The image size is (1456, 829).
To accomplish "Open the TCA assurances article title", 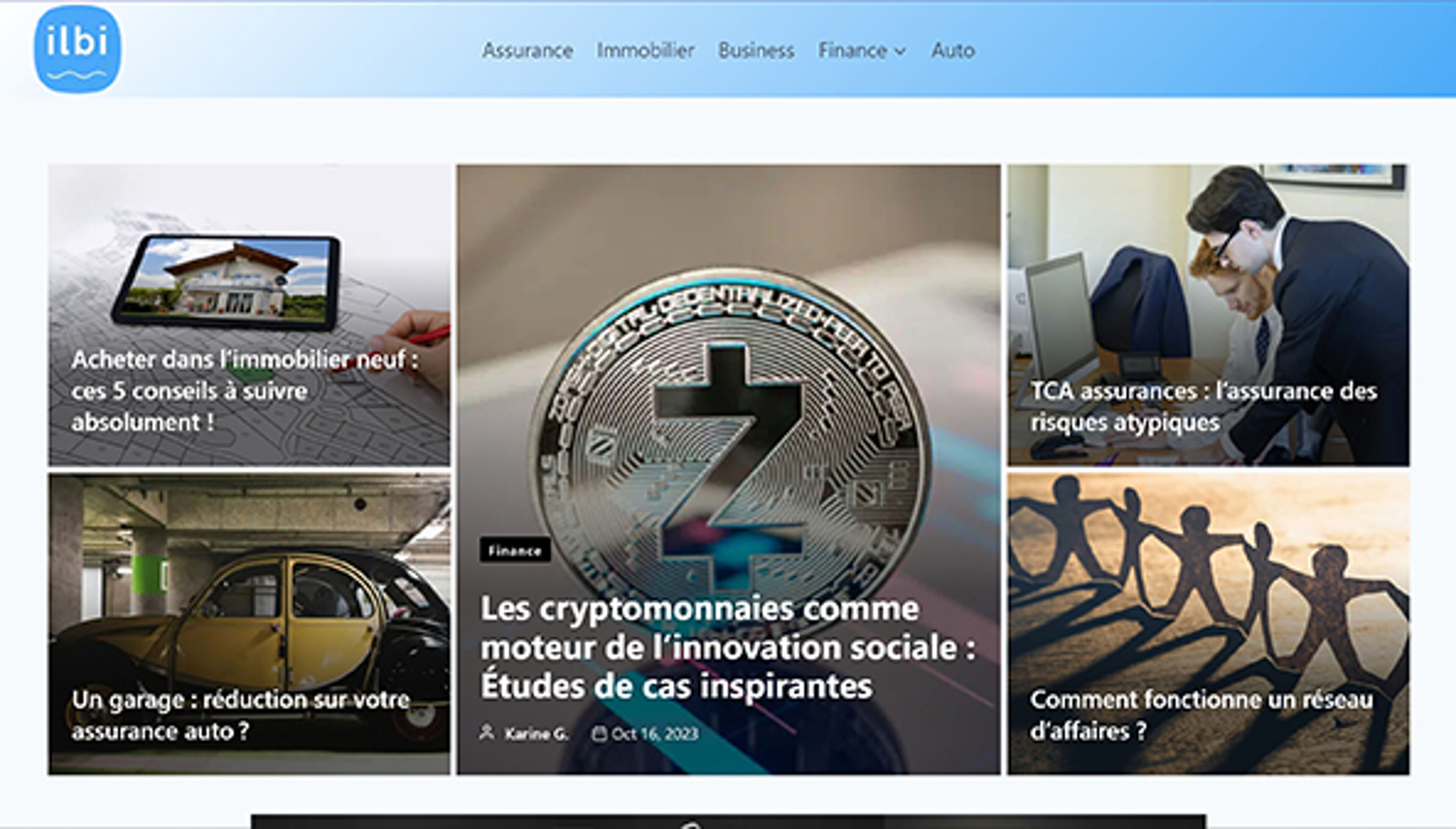I will tap(1203, 407).
